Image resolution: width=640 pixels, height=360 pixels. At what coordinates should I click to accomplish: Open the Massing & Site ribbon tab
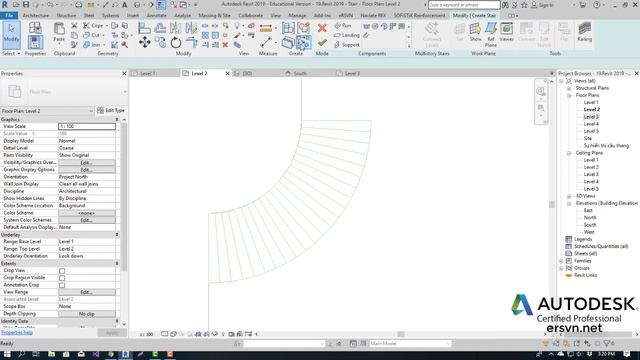point(214,16)
